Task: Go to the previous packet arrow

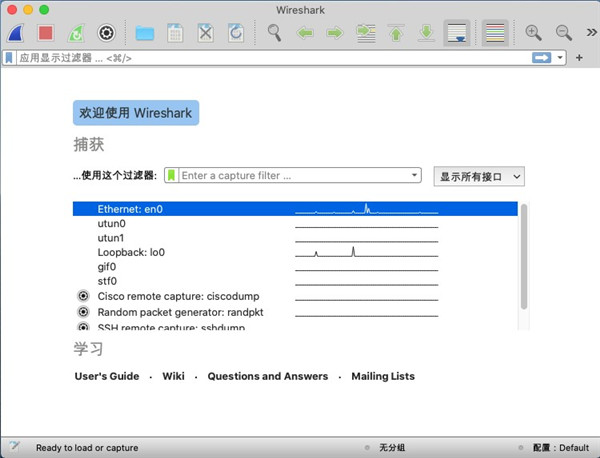Action: (305, 32)
